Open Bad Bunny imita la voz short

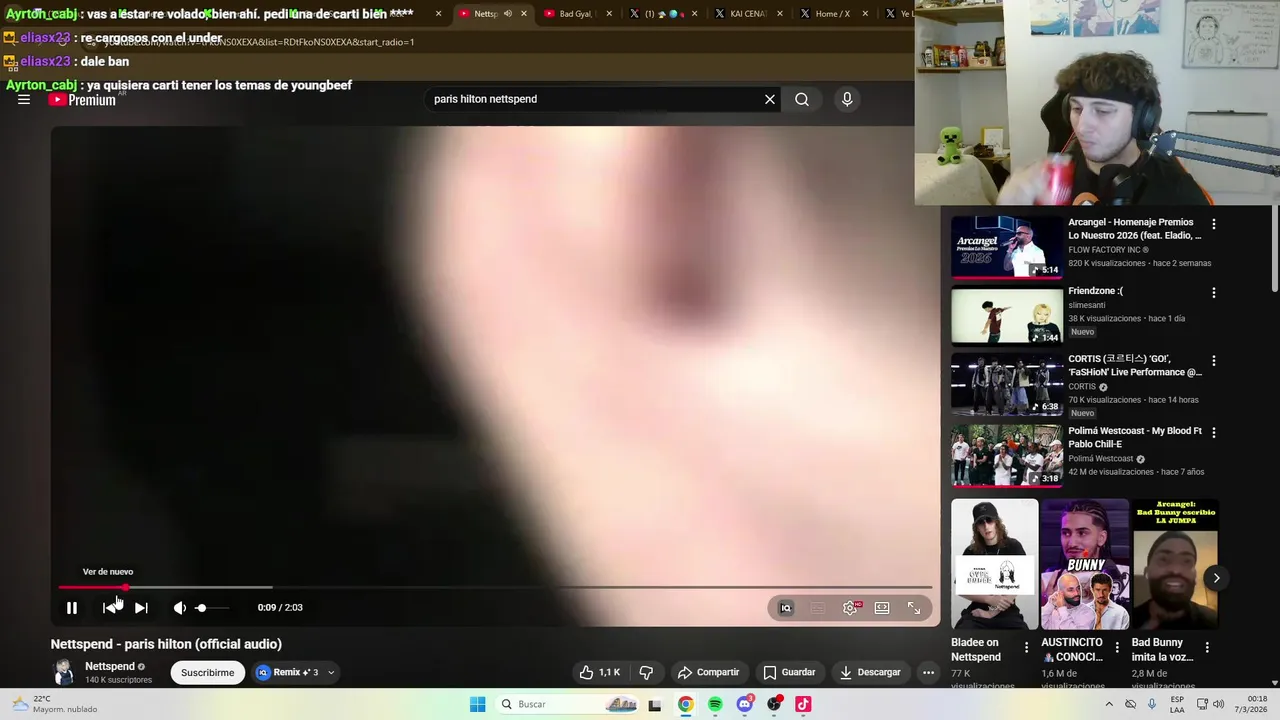(1175, 564)
